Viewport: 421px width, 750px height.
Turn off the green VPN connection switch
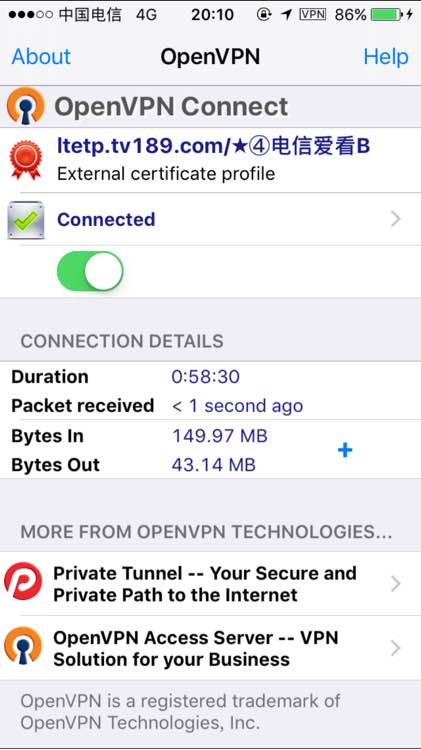[90, 271]
